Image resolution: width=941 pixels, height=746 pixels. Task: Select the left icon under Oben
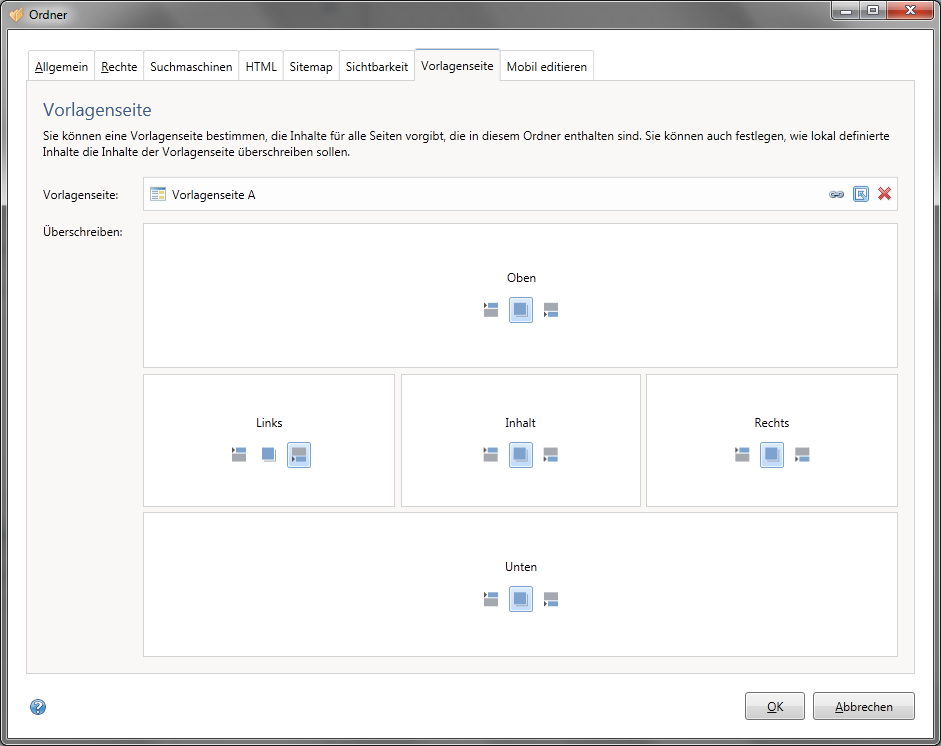tap(490, 310)
